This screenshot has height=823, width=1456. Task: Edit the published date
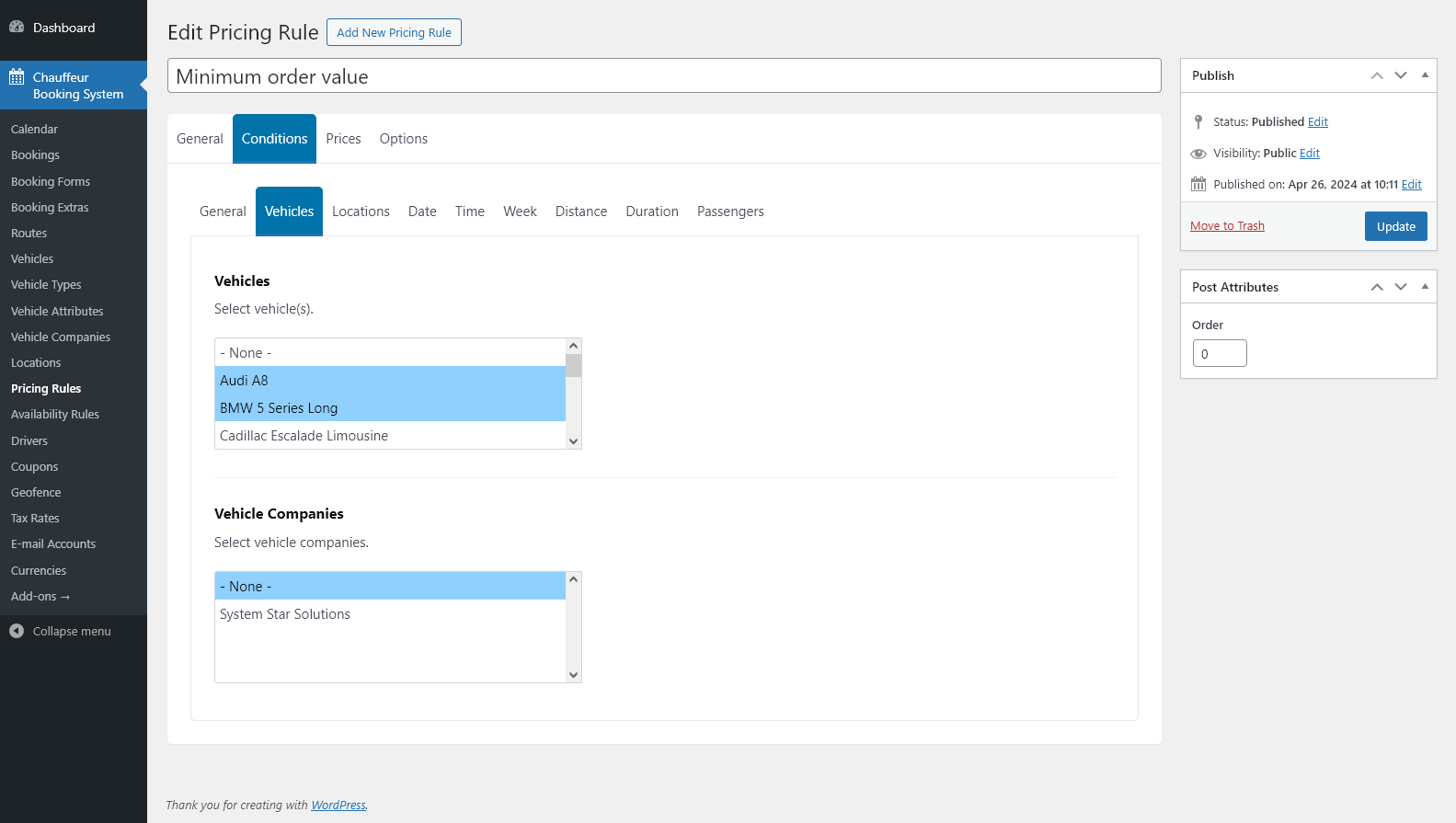click(x=1412, y=185)
